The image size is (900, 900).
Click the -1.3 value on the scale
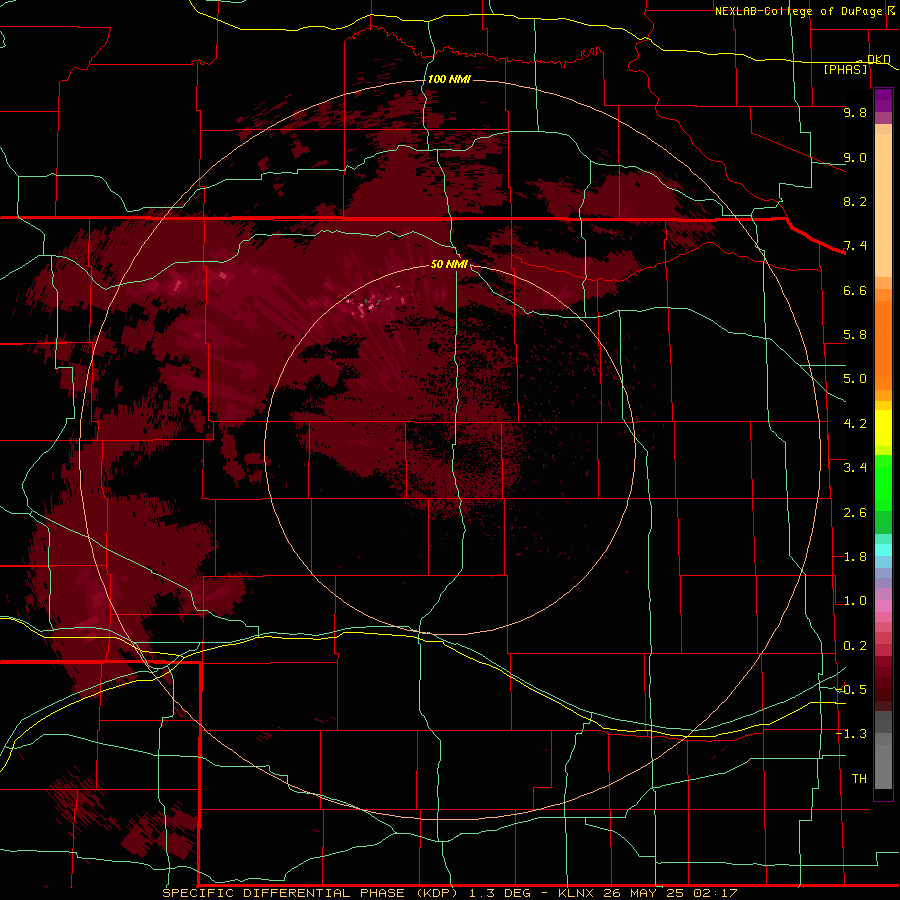coord(851,734)
